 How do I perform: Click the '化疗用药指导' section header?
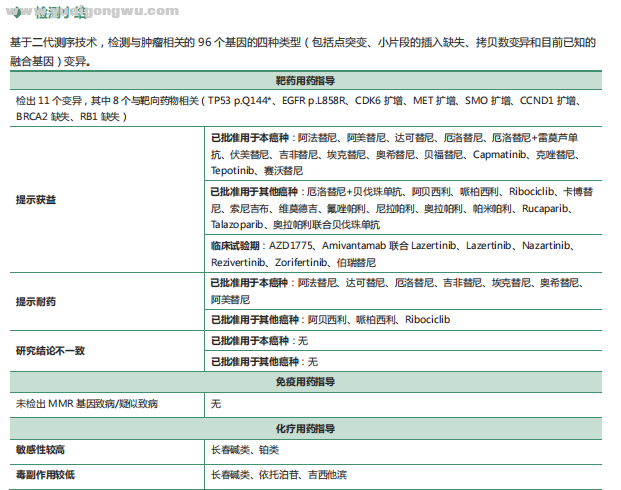click(x=305, y=429)
